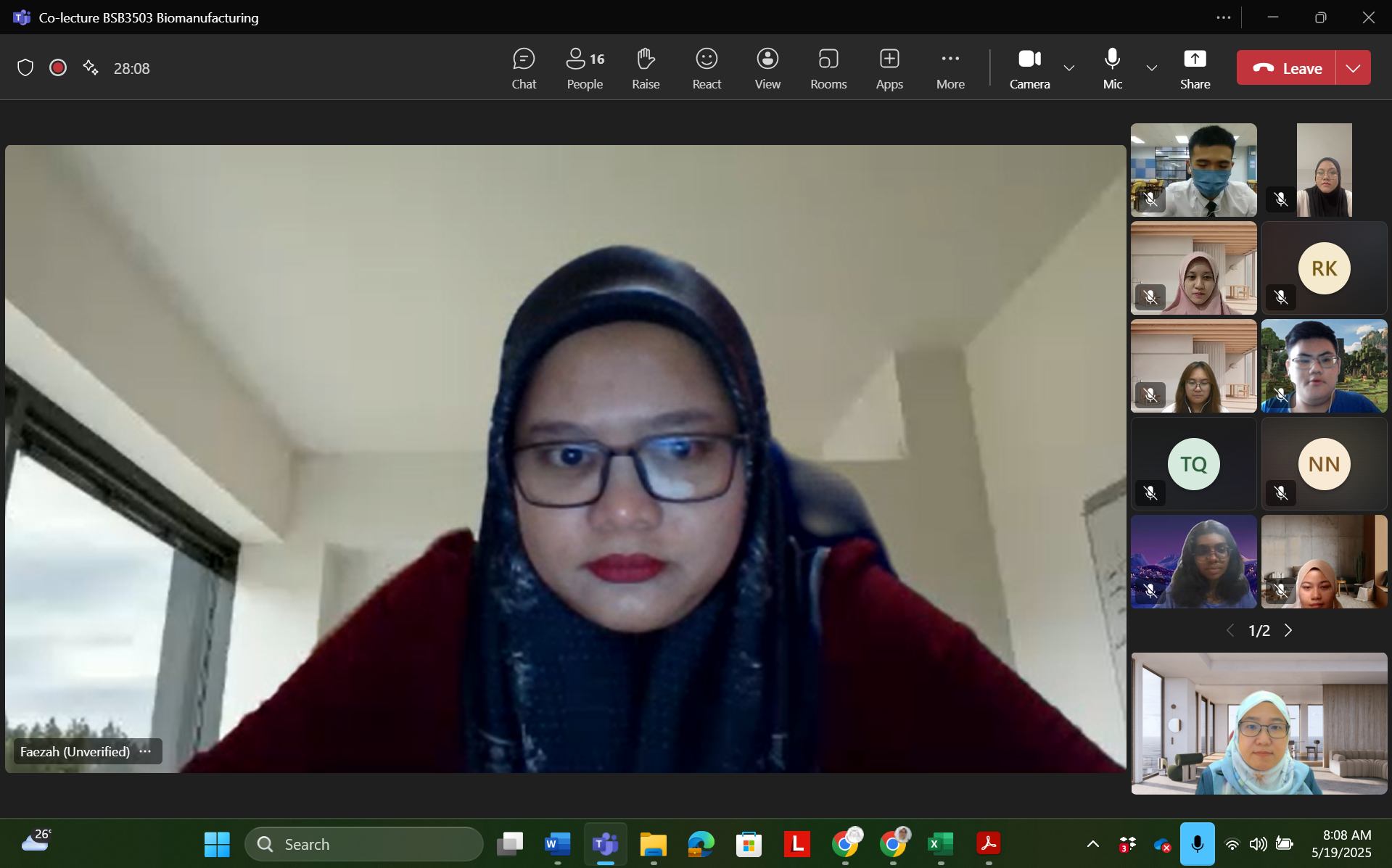1392x868 pixels.
Task: Show the People participant list
Action: click(x=585, y=68)
